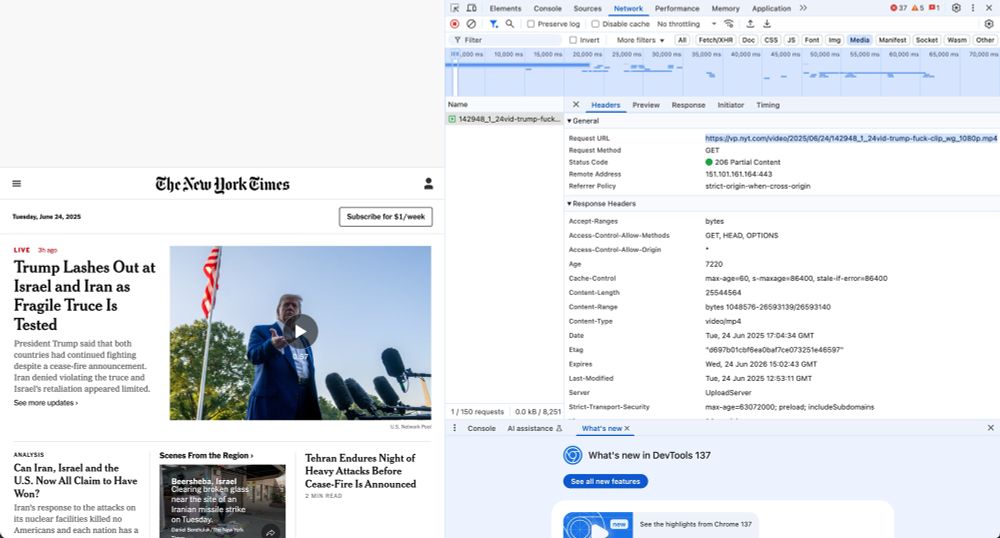Select the CSS type filter
This screenshot has width=1000, height=538.
point(771,40)
